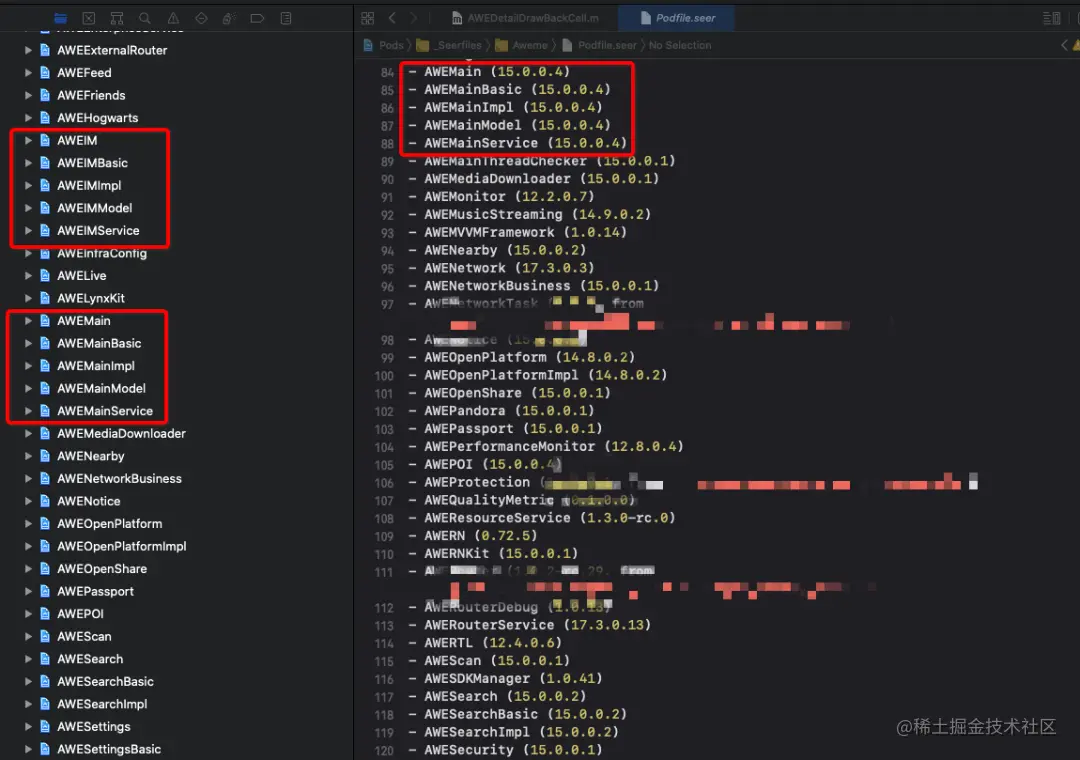Image resolution: width=1080 pixels, height=760 pixels.
Task: Select AWESearchImpl in the navigator
Action: 102,704
